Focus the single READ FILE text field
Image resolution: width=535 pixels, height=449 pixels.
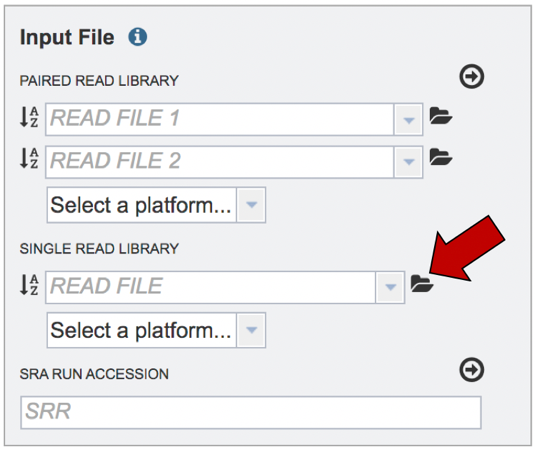coord(211,287)
